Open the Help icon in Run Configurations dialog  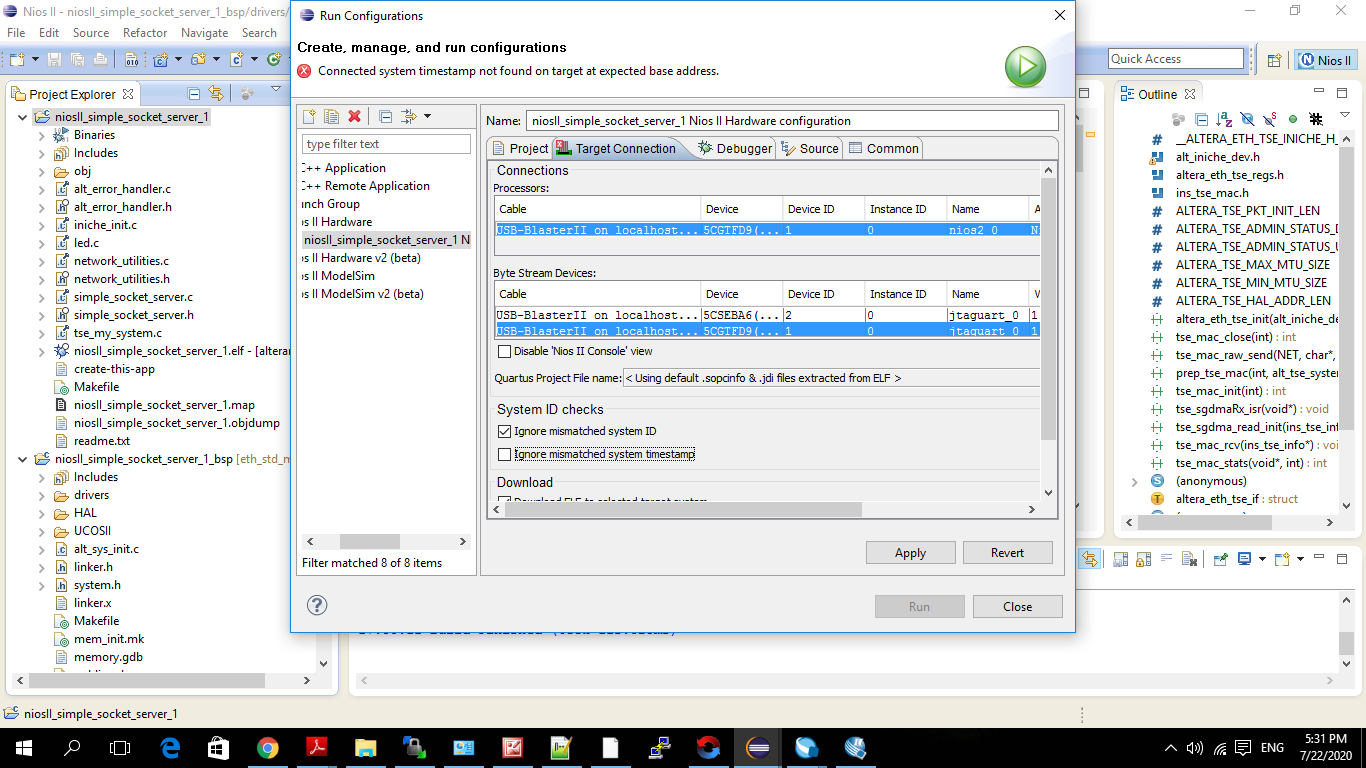[317, 603]
